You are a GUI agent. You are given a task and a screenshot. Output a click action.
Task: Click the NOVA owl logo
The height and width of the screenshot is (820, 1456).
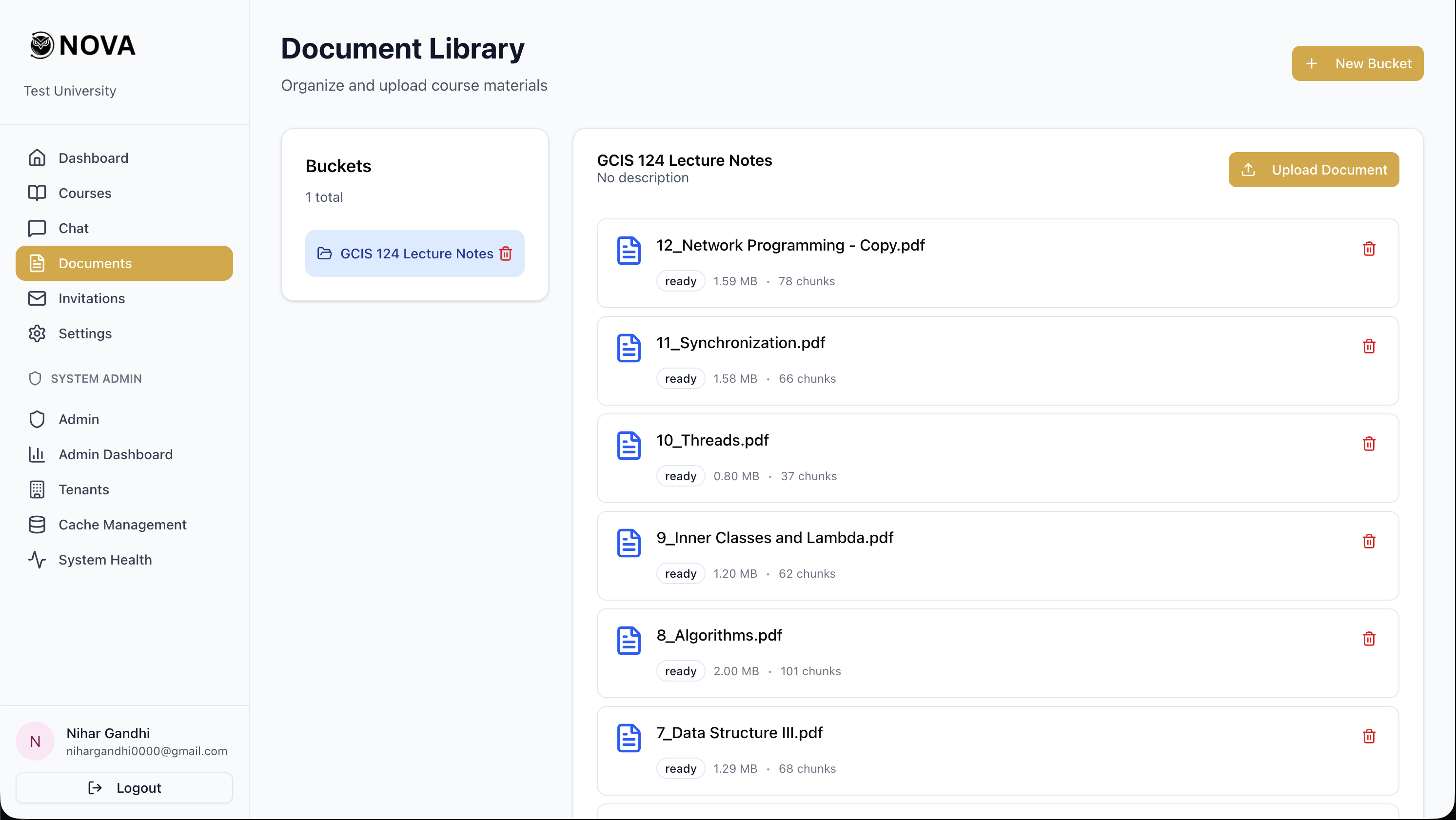[x=42, y=45]
